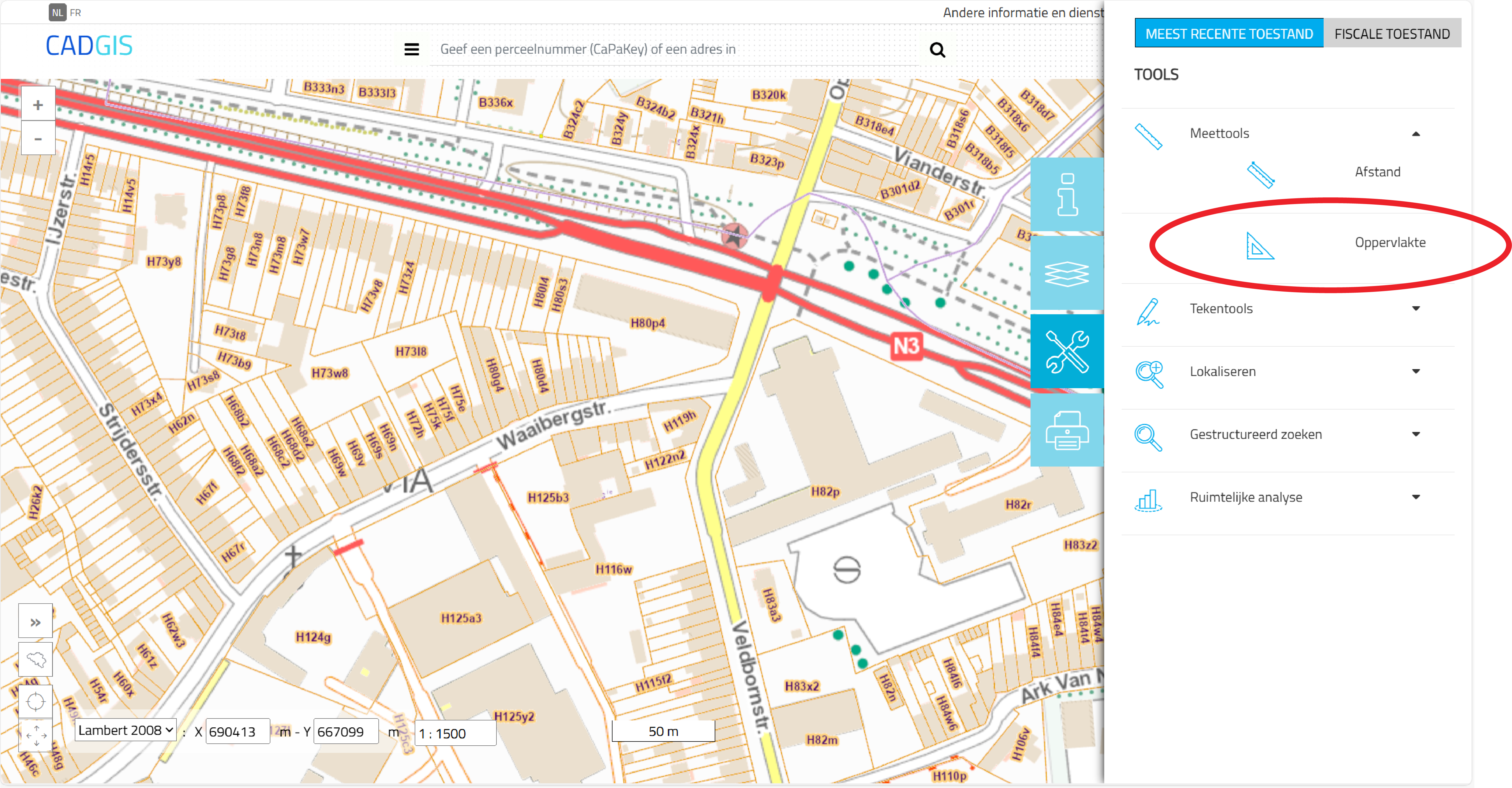Expand the bottom-left double chevron toolbar
Screen dimensions: 1512x788
tap(35, 621)
